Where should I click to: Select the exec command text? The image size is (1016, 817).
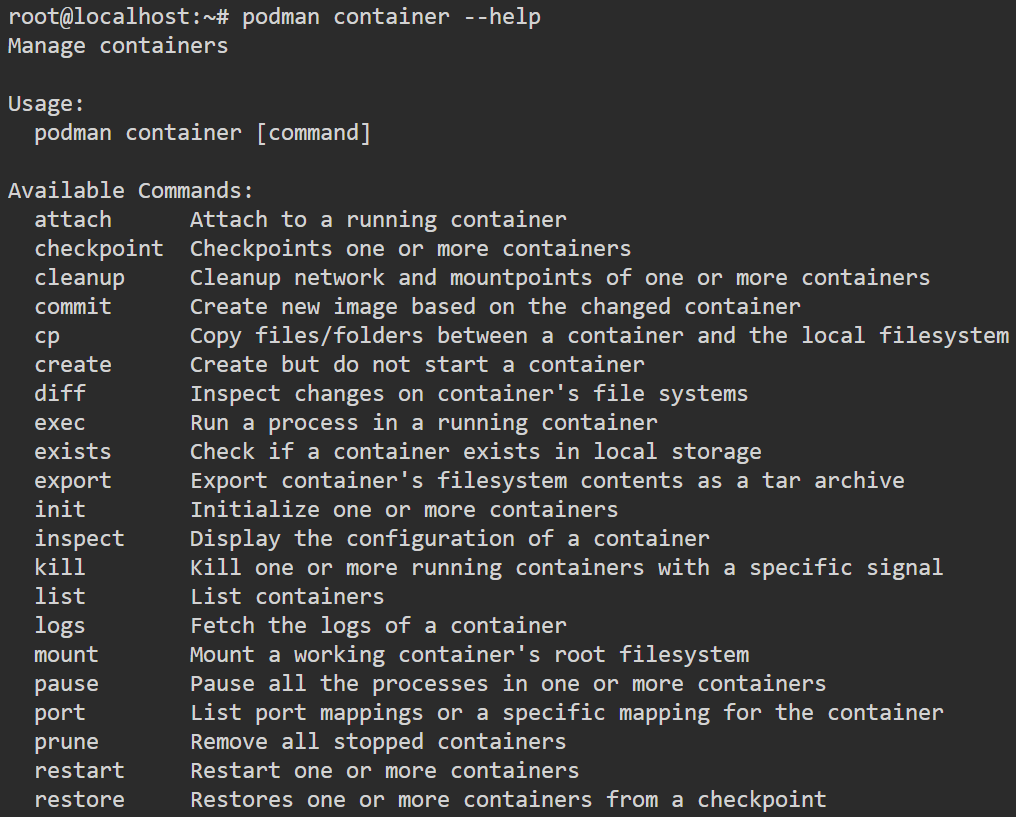coord(59,422)
